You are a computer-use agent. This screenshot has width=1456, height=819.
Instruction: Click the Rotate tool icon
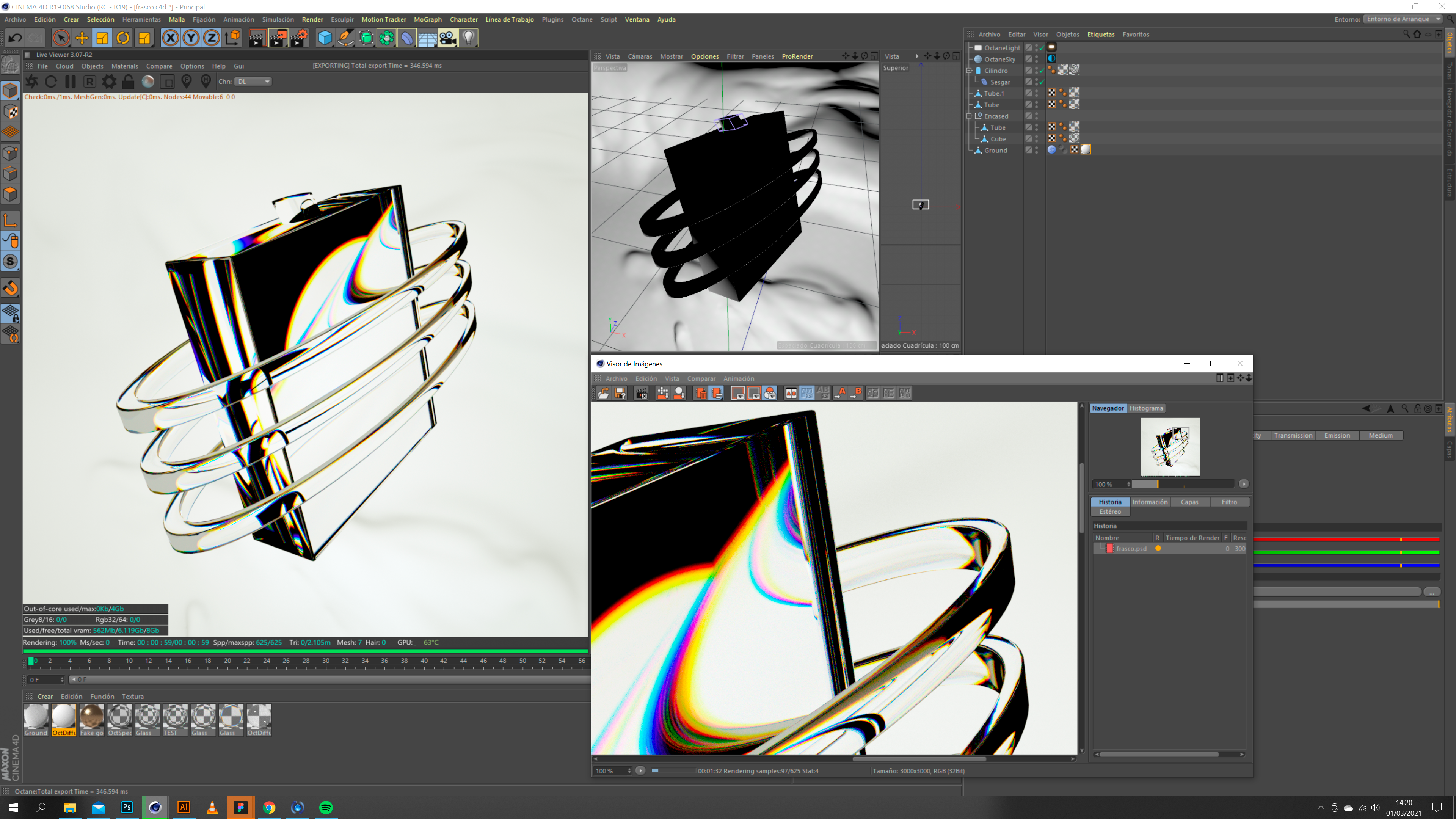click(x=122, y=38)
